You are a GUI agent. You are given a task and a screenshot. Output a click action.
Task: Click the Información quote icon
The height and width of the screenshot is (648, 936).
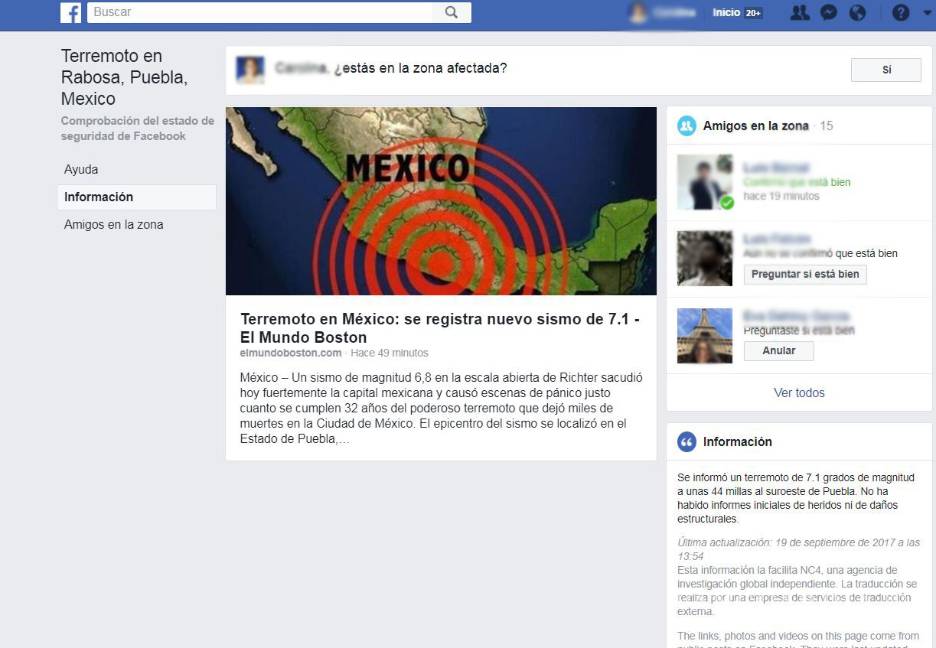pos(686,442)
